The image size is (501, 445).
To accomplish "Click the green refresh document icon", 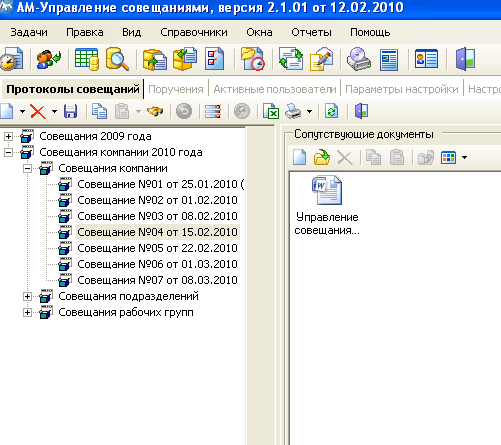I will [x=331, y=111].
